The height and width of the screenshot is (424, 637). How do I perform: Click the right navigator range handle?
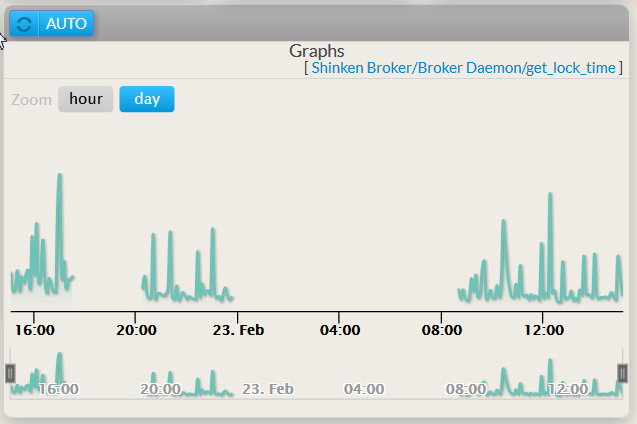[x=622, y=373]
